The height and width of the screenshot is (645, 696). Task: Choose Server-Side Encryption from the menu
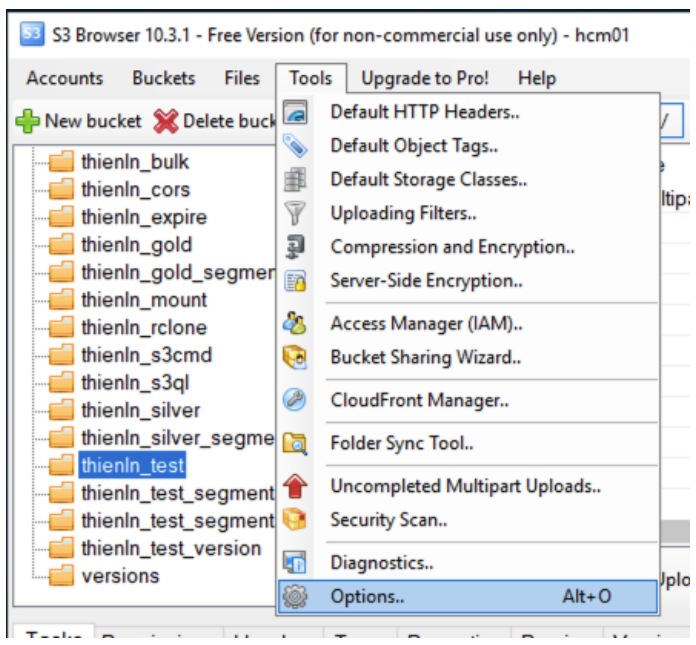[426, 281]
